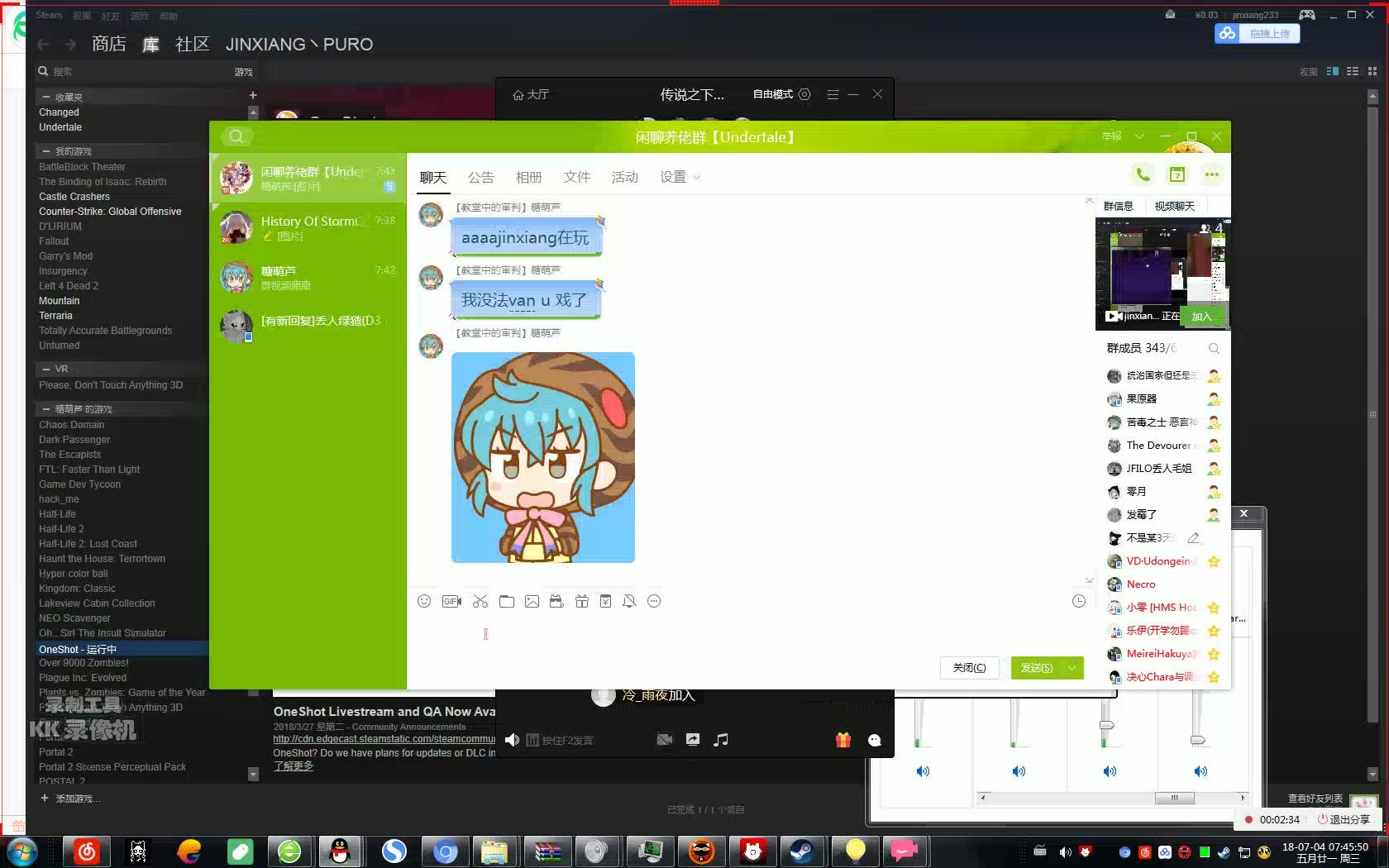
Task: Click in the chat message input area
Action: coord(744,632)
